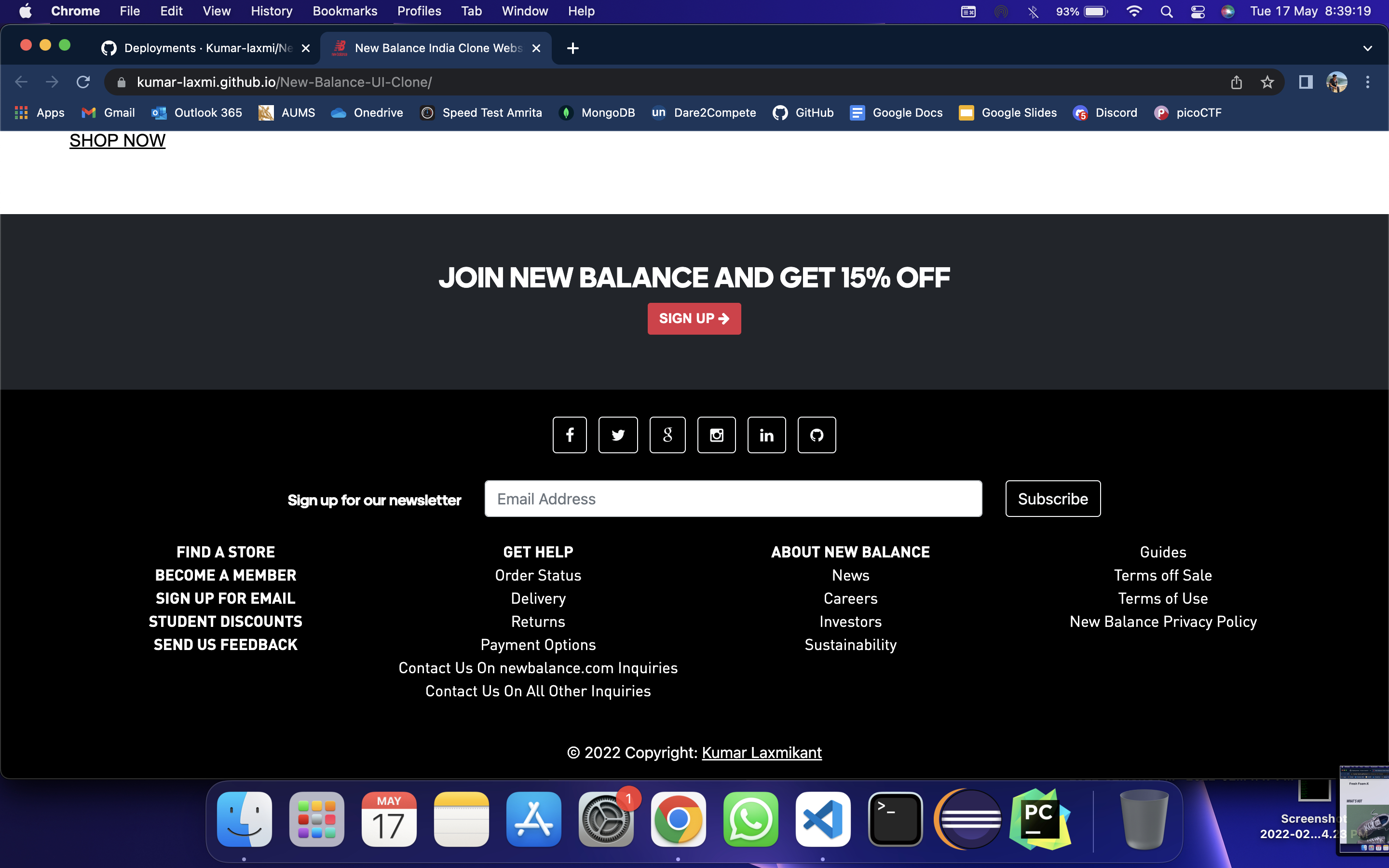Open the Twitter social icon
Viewport: 1389px width, 868px height.
(x=618, y=435)
